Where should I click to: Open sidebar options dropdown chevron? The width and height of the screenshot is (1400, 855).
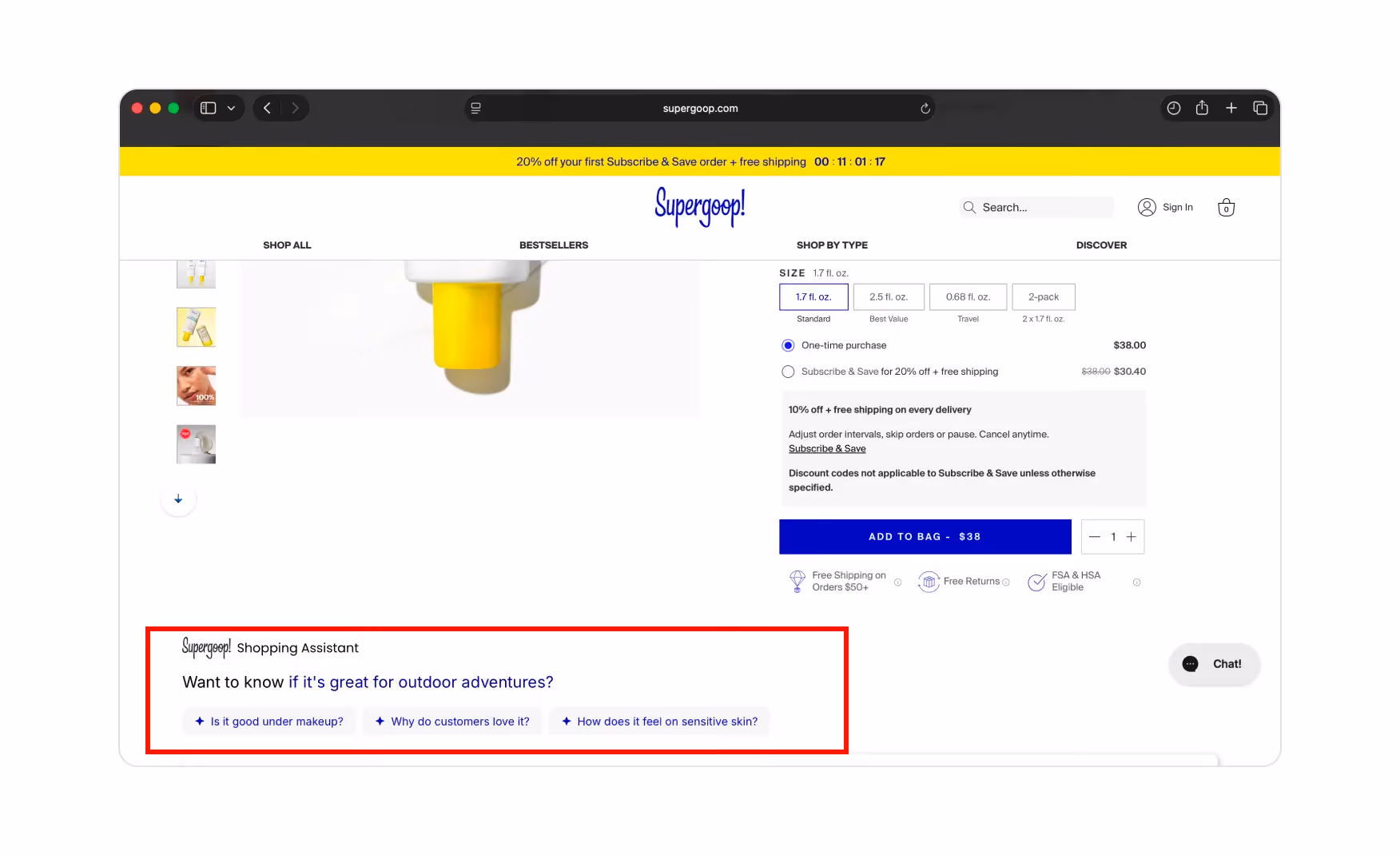point(231,108)
